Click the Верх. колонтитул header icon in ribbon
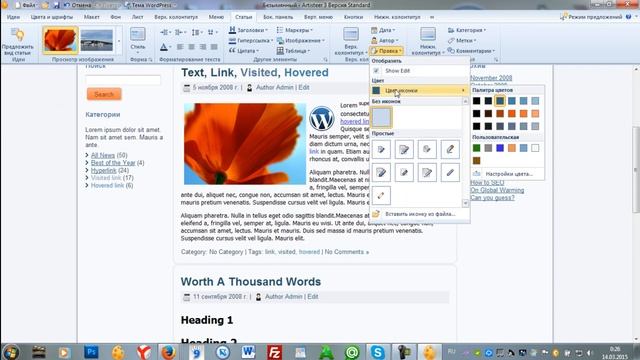Viewport: 640px width, 360px height. [351, 34]
